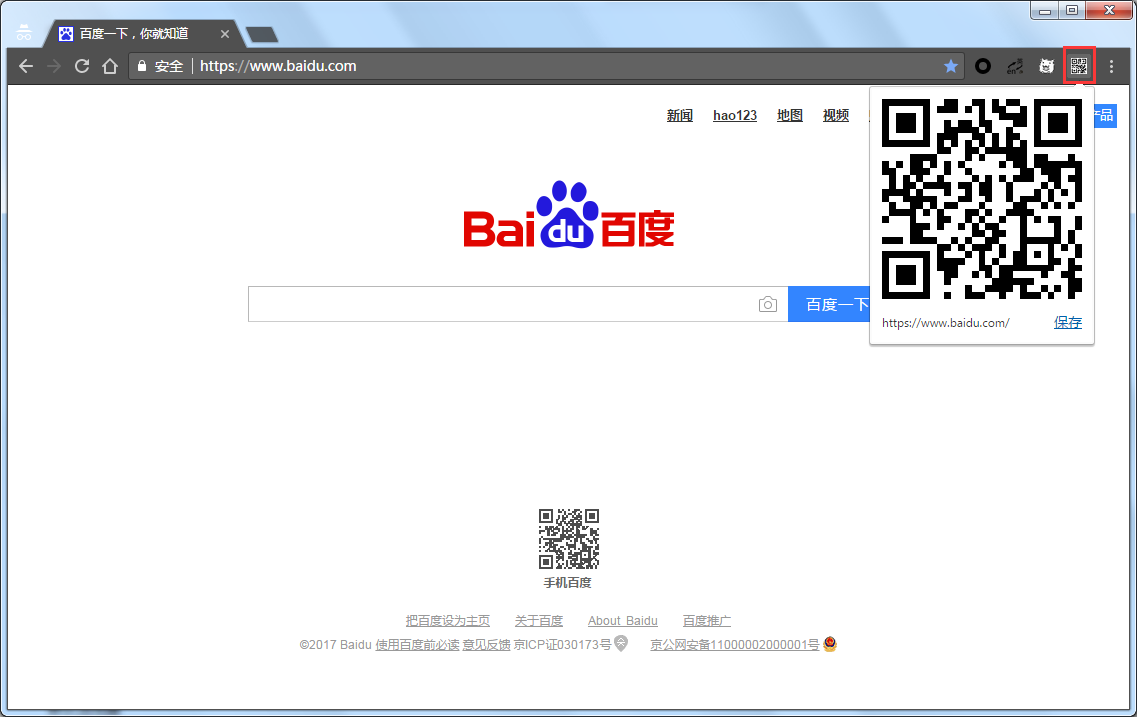This screenshot has width=1137, height=717.
Task: Close the Baidu browser tab
Action: [225, 33]
